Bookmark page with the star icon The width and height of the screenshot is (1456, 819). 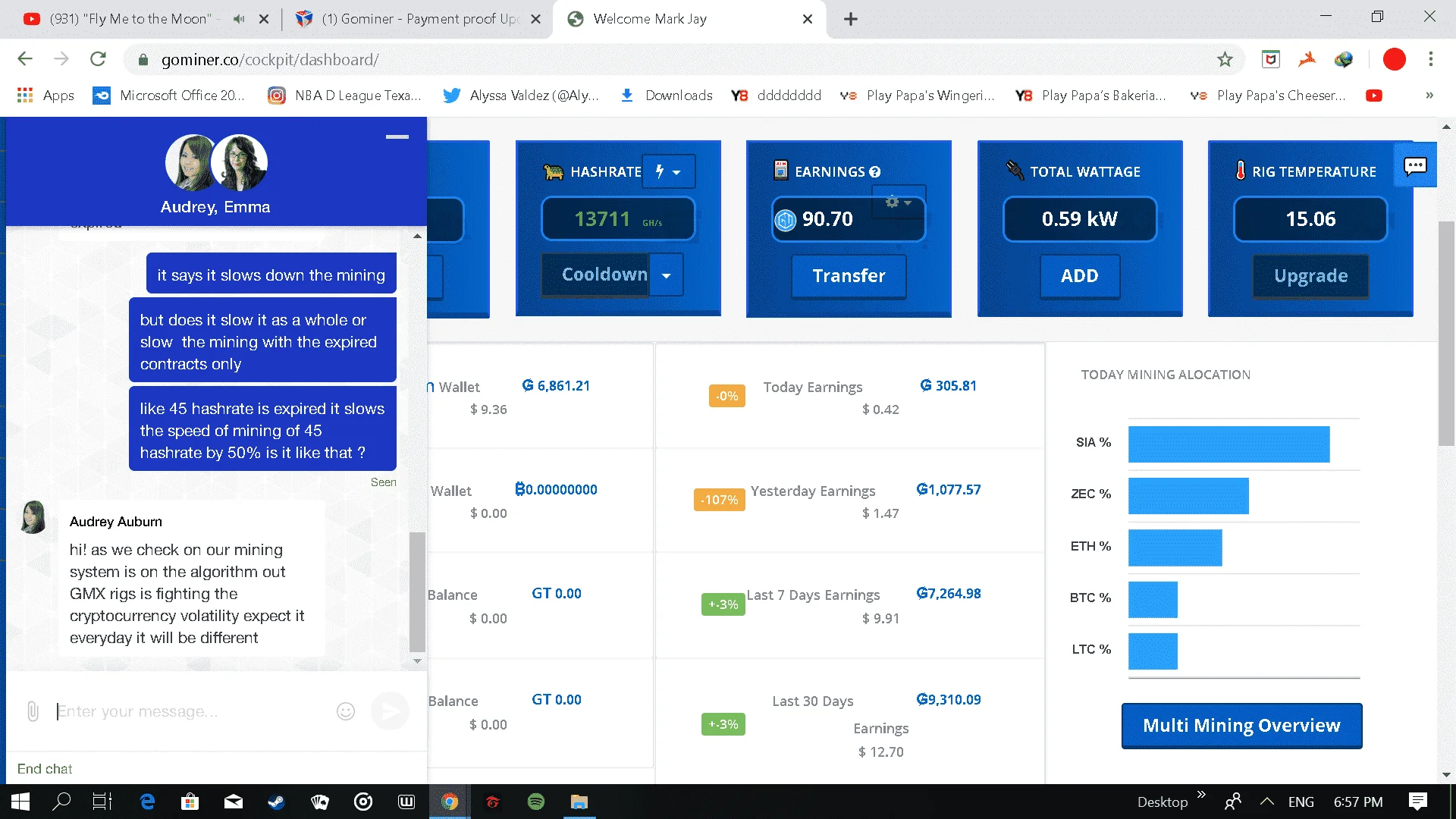pyautogui.click(x=1225, y=59)
